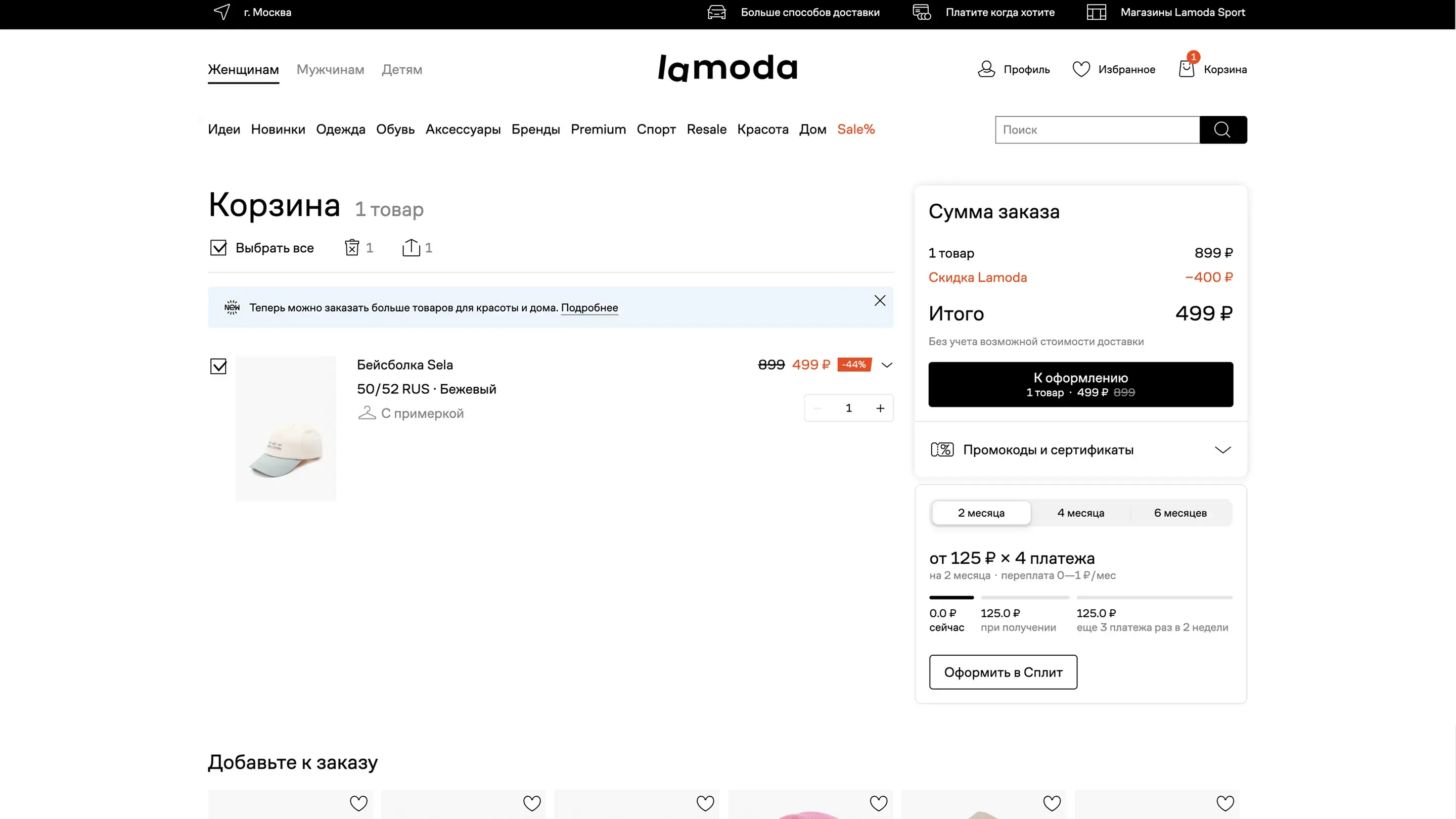1456x819 pixels.
Task: Click into the Поиск search field
Action: (x=1097, y=130)
